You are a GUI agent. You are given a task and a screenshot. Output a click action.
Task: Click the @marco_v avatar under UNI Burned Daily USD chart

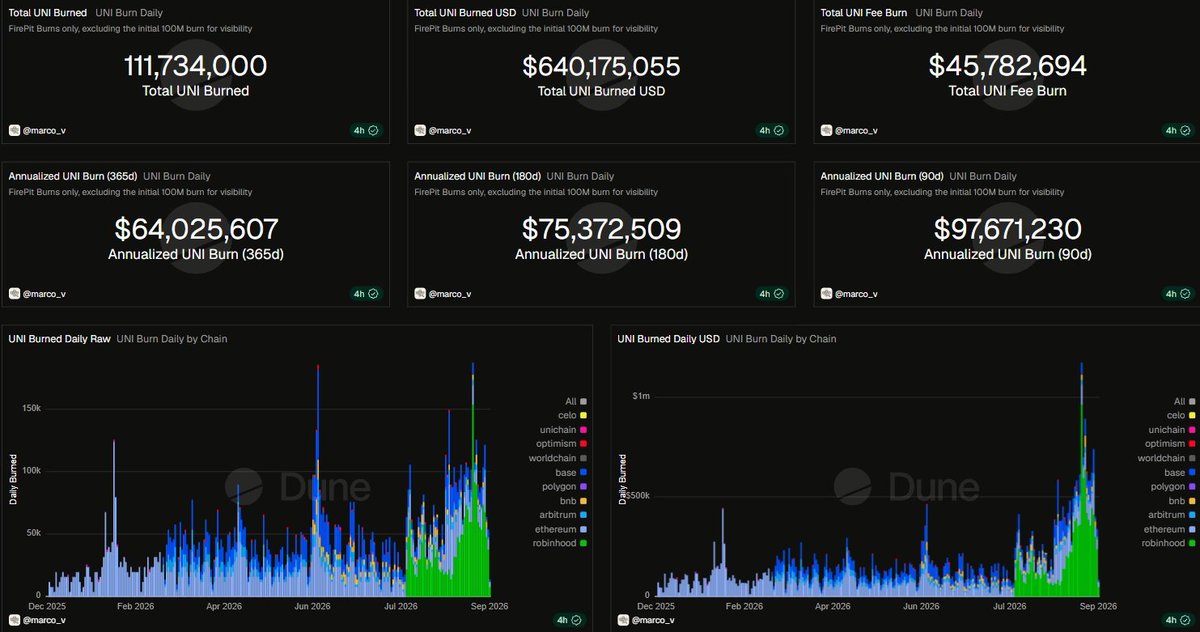click(x=624, y=620)
